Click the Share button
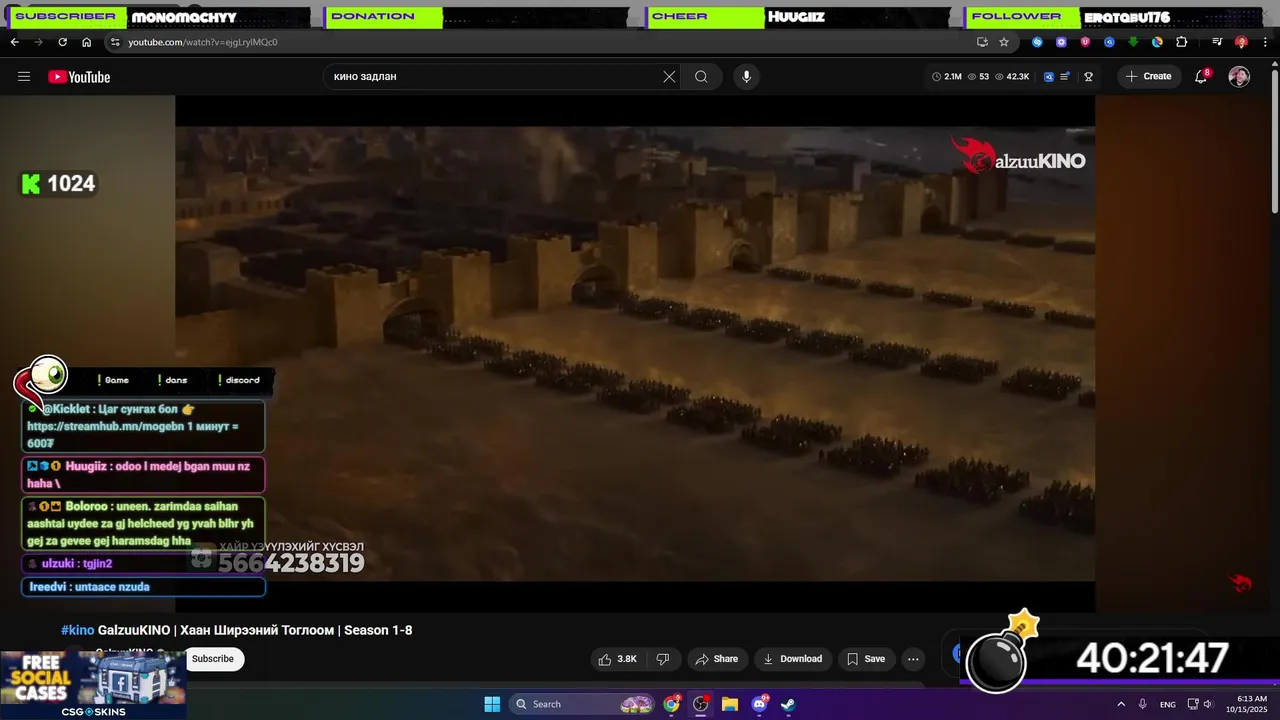This screenshot has width=1280, height=720. [716, 659]
